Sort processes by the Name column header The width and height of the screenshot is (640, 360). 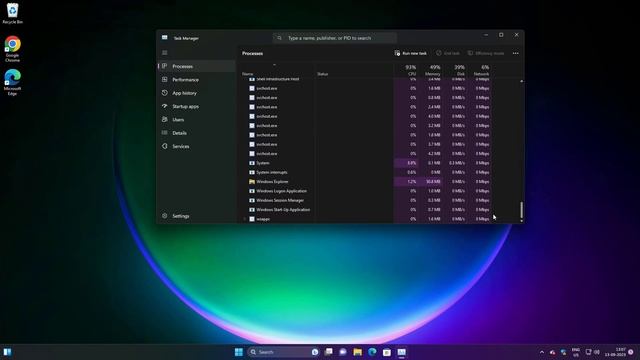(x=248, y=74)
